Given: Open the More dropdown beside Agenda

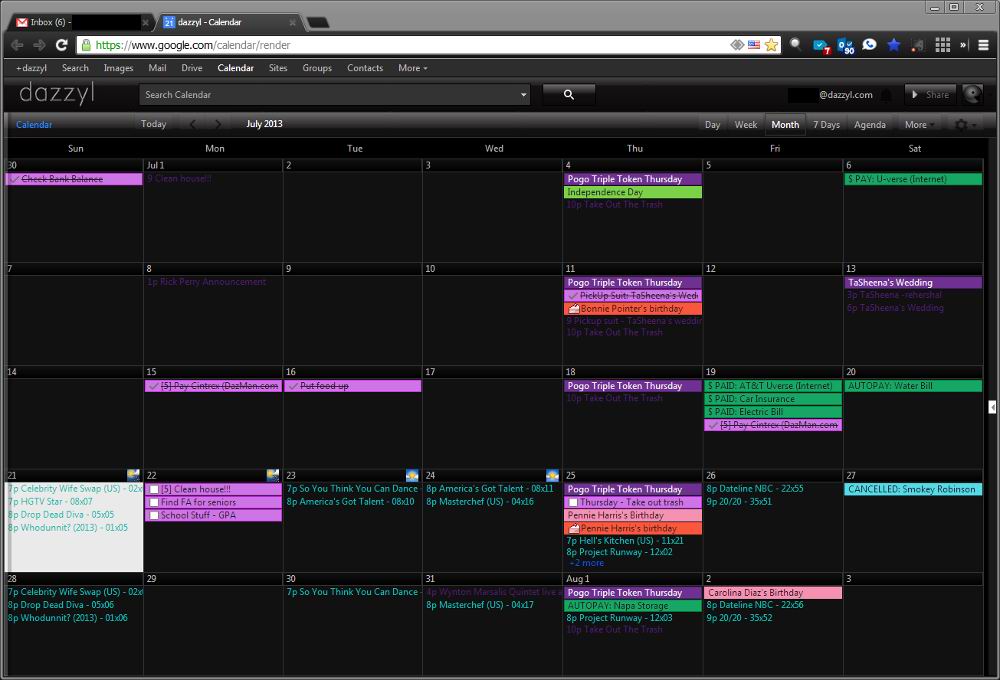Looking at the screenshot, I should pos(920,124).
